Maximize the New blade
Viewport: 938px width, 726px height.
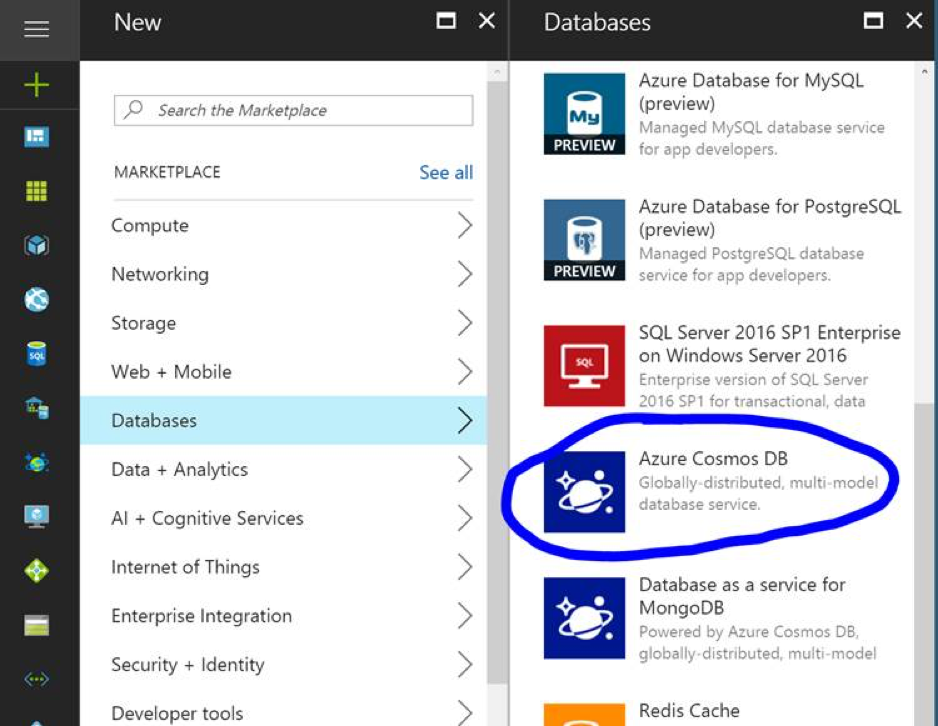446,21
